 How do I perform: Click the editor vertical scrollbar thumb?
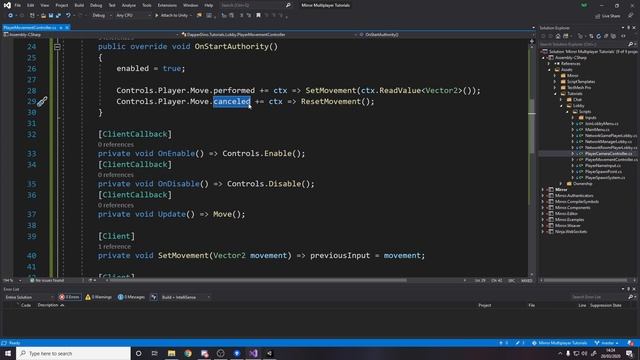click(531, 127)
